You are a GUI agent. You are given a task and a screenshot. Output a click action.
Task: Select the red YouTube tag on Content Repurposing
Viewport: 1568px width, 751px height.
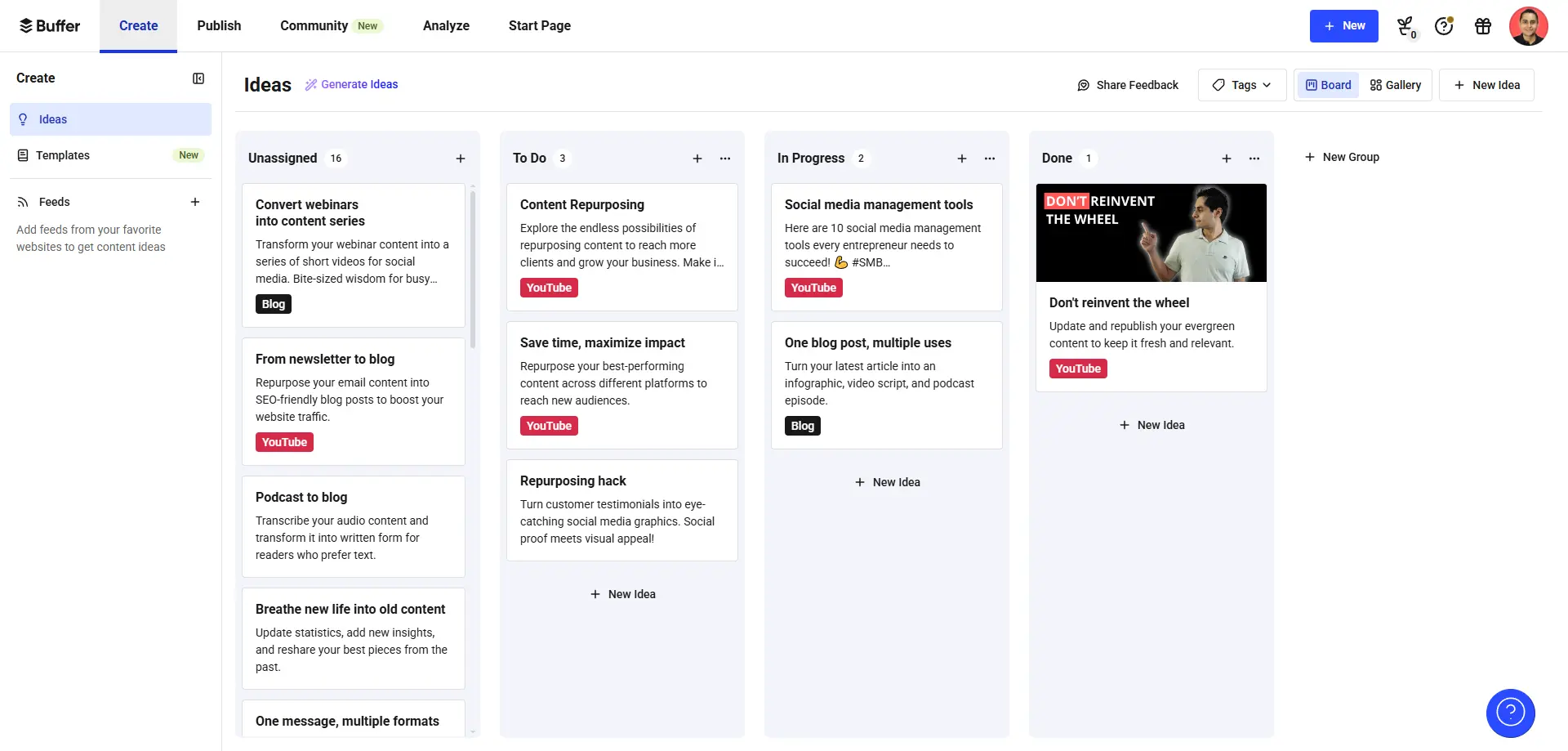(x=549, y=288)
